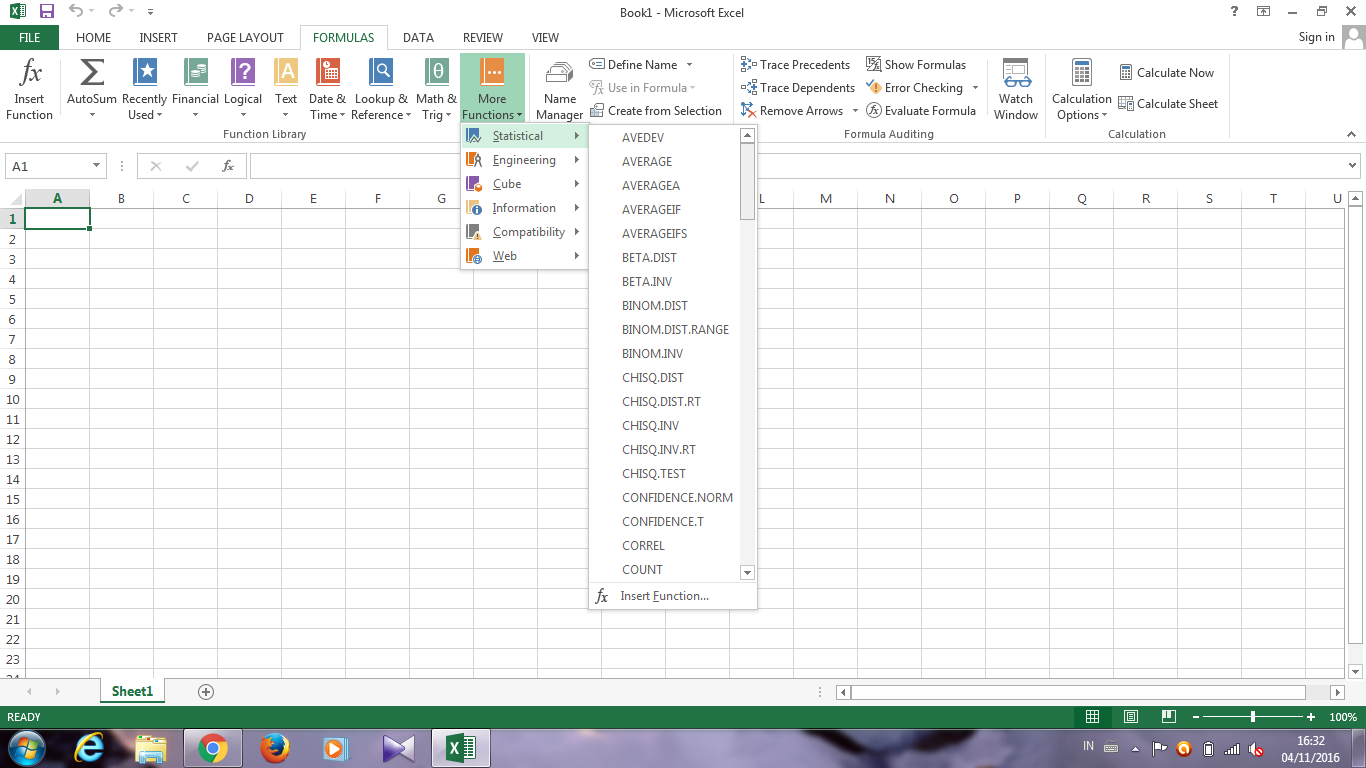Select column header B
The width and height of the screenshot is (1366, 768).
coord(121,198)
